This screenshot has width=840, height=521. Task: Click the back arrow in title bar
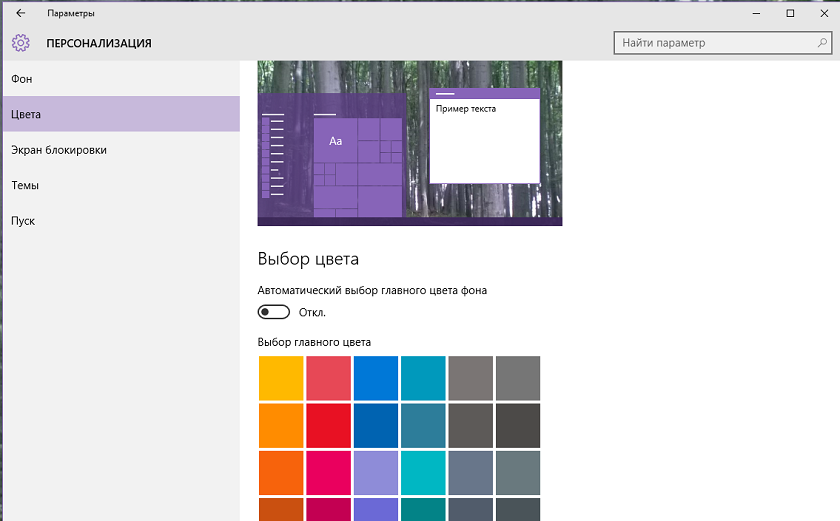click(x=21, y=13)
